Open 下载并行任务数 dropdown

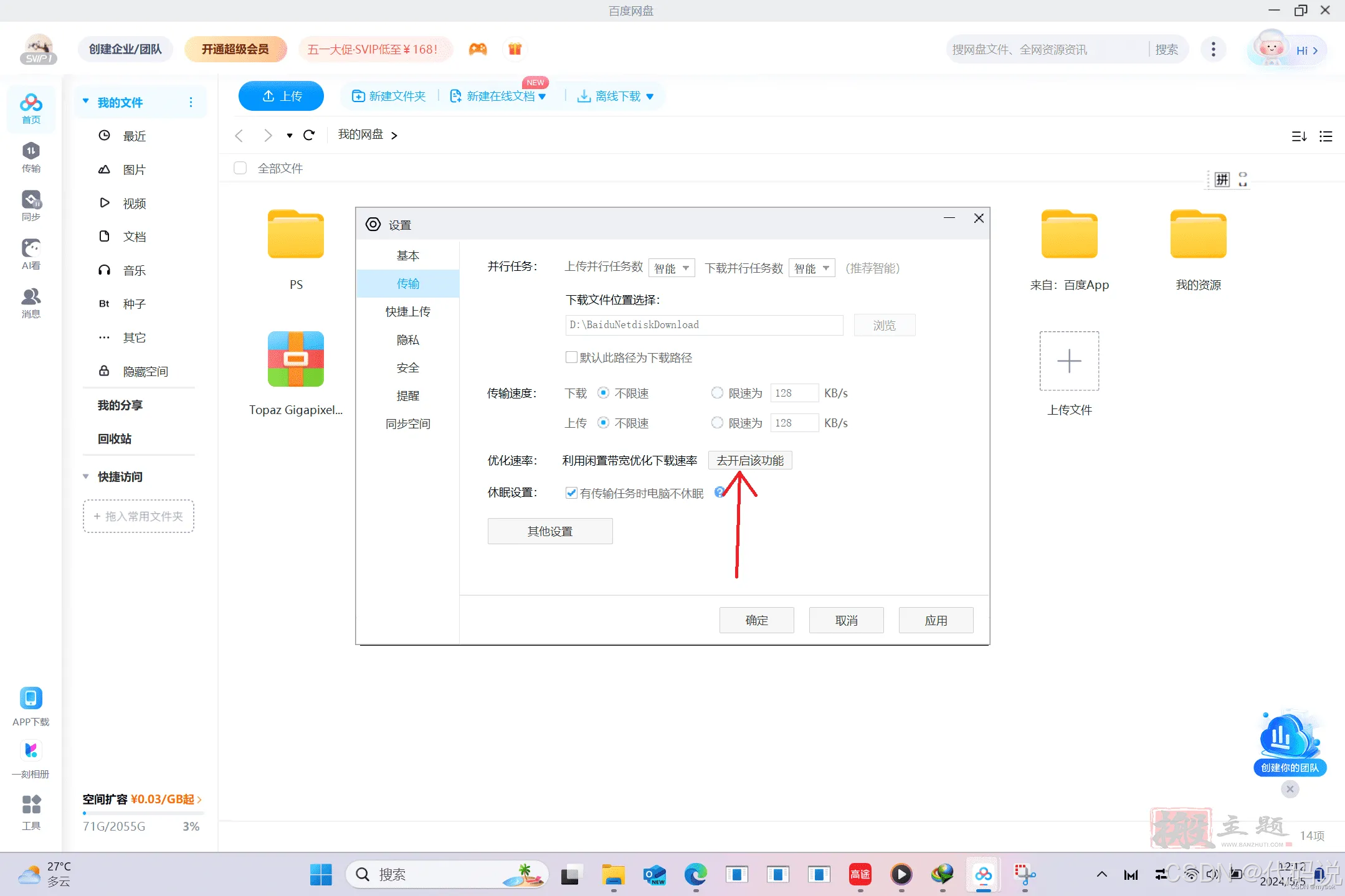[x=812, y=268]
